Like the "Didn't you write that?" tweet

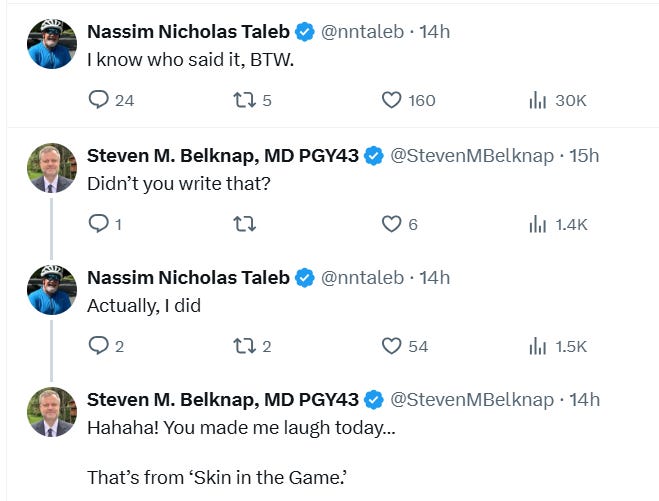(392, 224)
